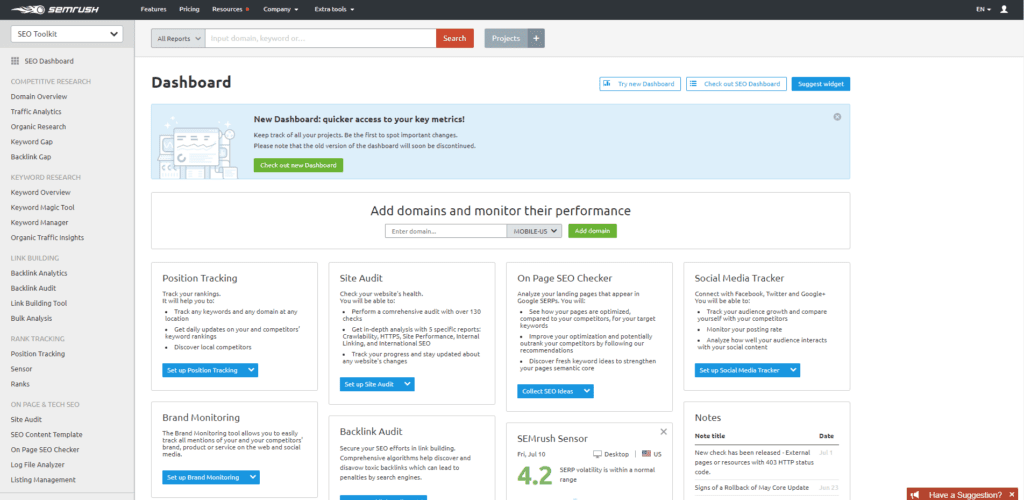Close the New Dashboard banner
This screenshot has width=1024, height=500.
[837, 117]
